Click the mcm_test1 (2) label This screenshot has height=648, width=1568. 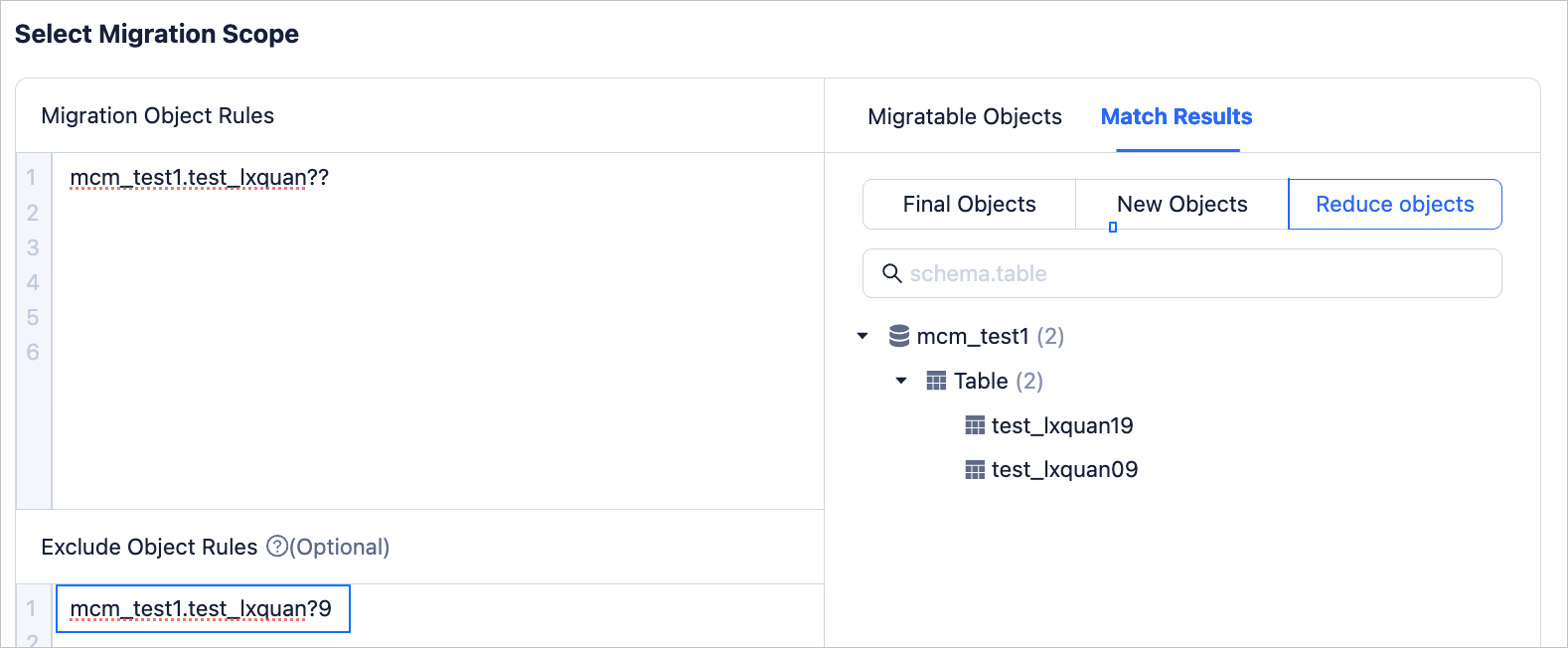pyautogui.click(x=989, y=336)
